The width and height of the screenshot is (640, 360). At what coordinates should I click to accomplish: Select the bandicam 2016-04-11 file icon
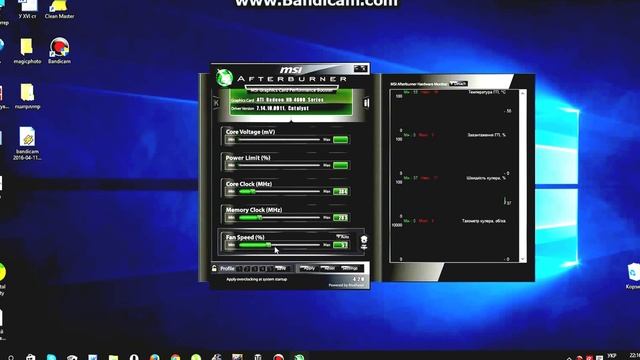click(27, 143)
